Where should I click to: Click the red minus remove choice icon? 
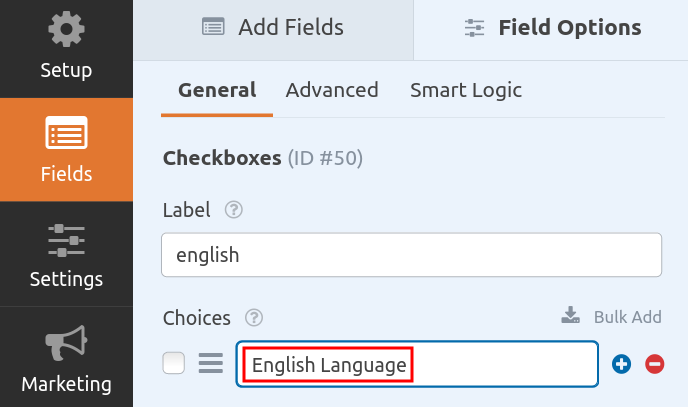click(655, 364)
